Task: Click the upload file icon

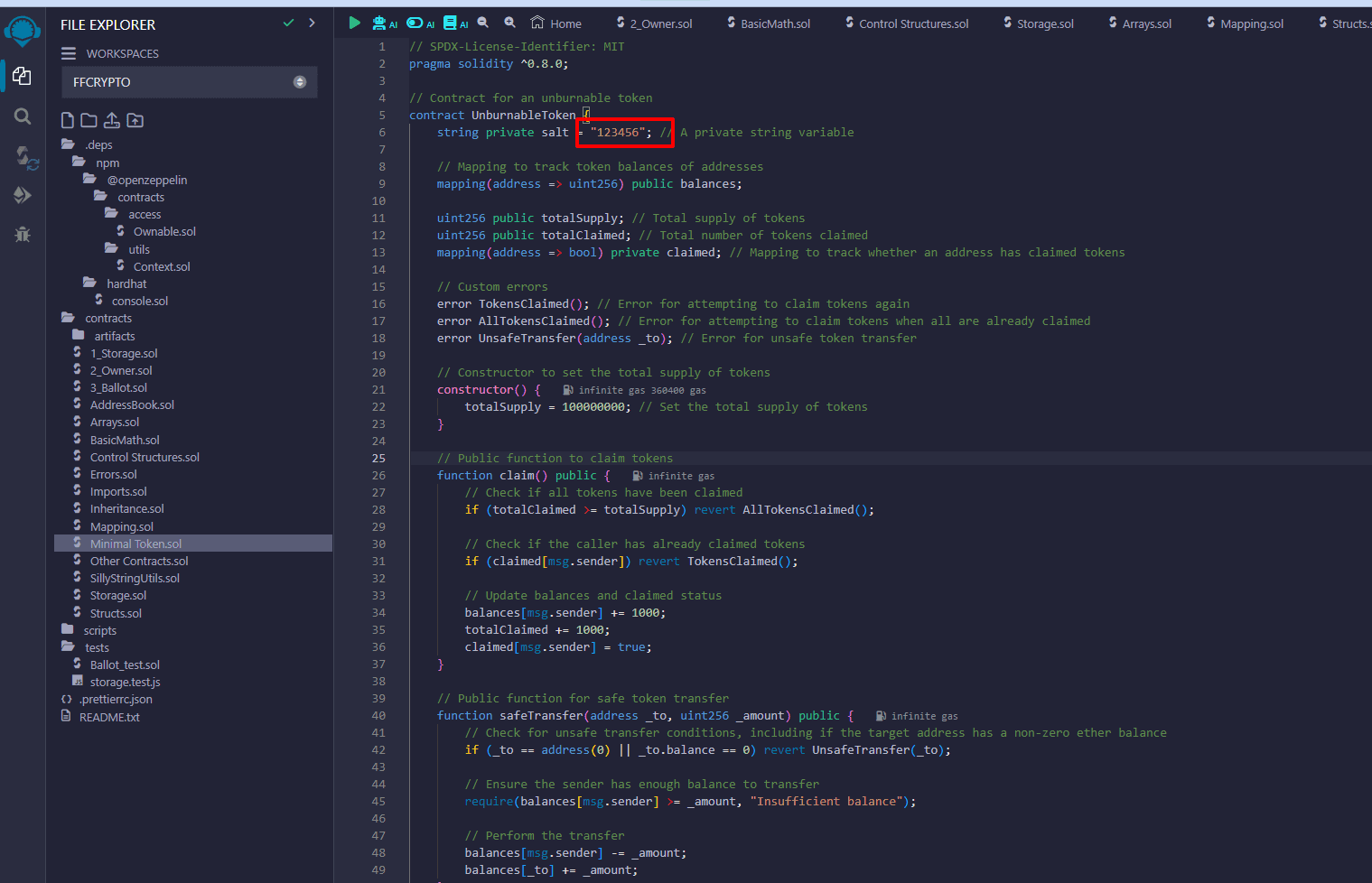Action: pyautogui.click(x=112, y=120)
